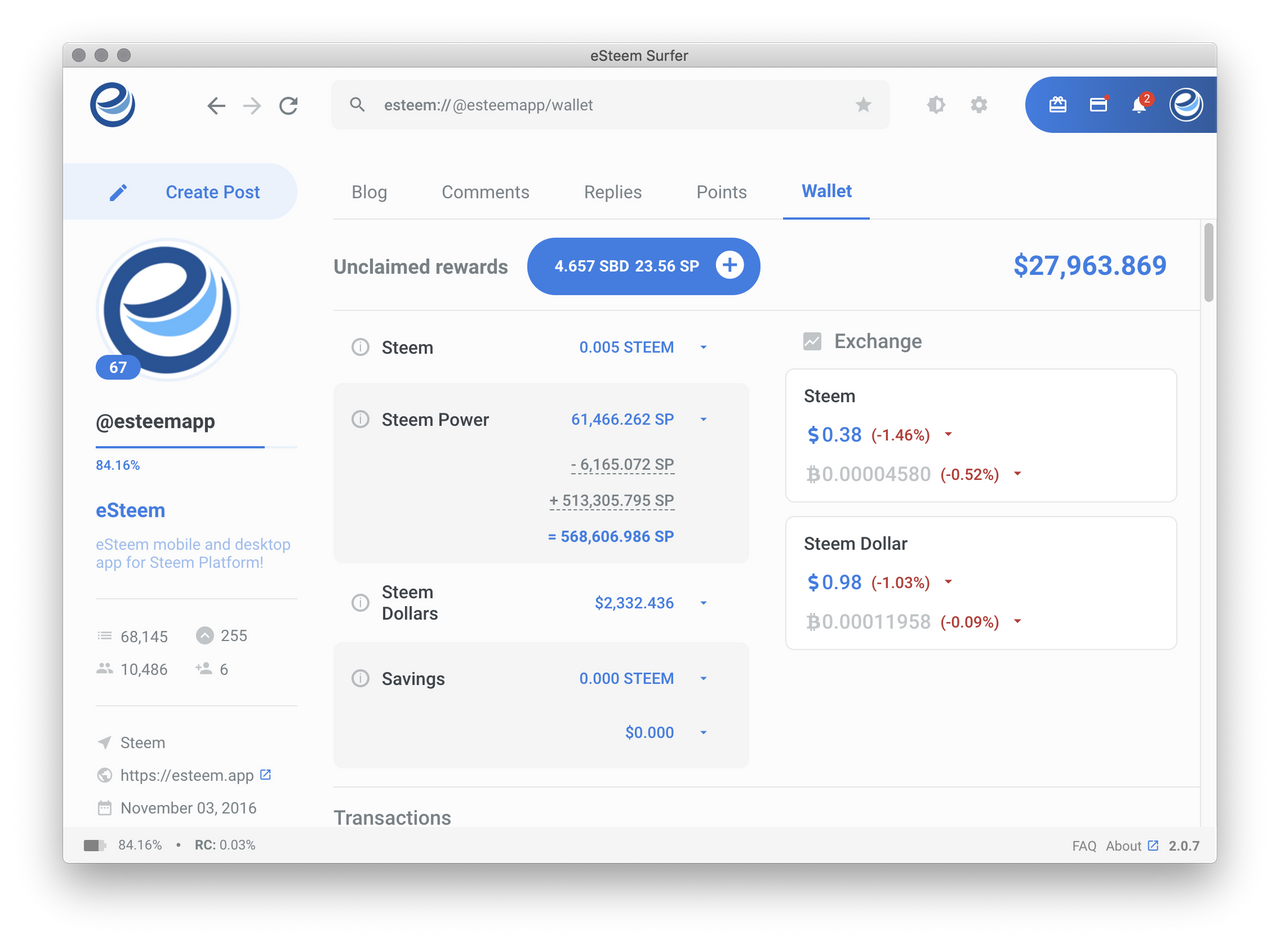The width and height of the screenshot is (1280, 946).
Task: Select the Wallet tab
Action: 826,191
